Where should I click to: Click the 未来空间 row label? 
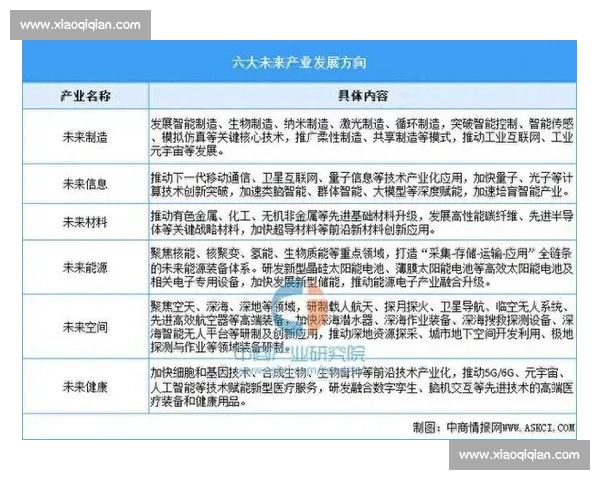pos(86,325)
